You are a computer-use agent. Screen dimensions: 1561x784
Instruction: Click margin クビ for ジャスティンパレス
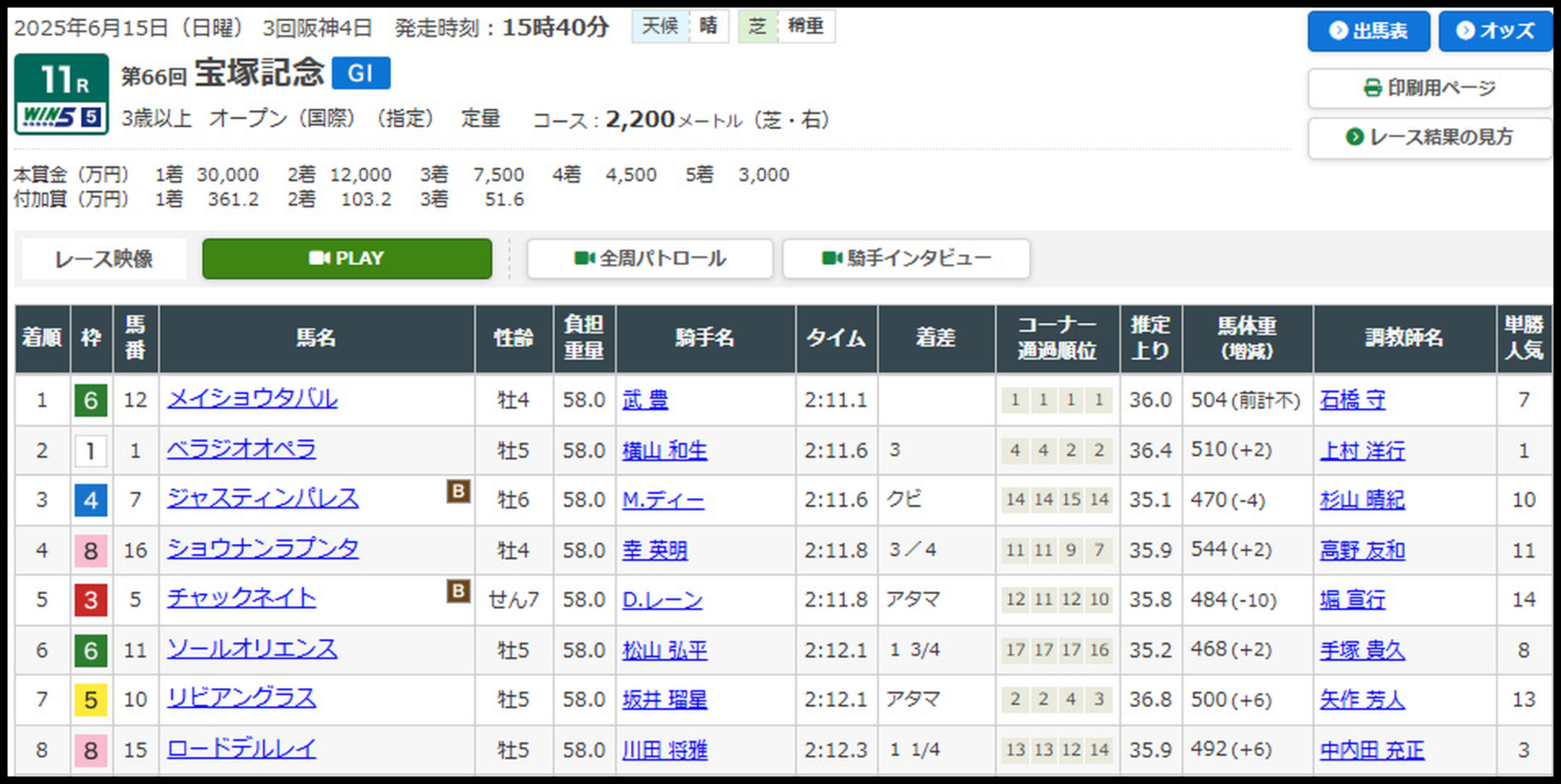coord(904,500)
